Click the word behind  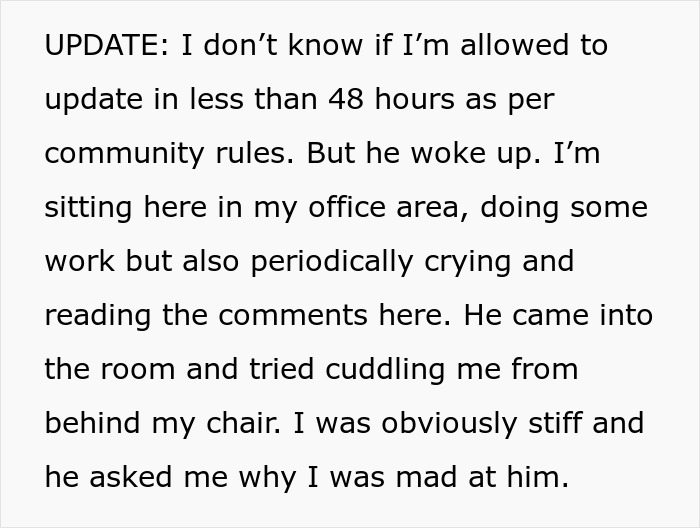click(x=92, y=423)
